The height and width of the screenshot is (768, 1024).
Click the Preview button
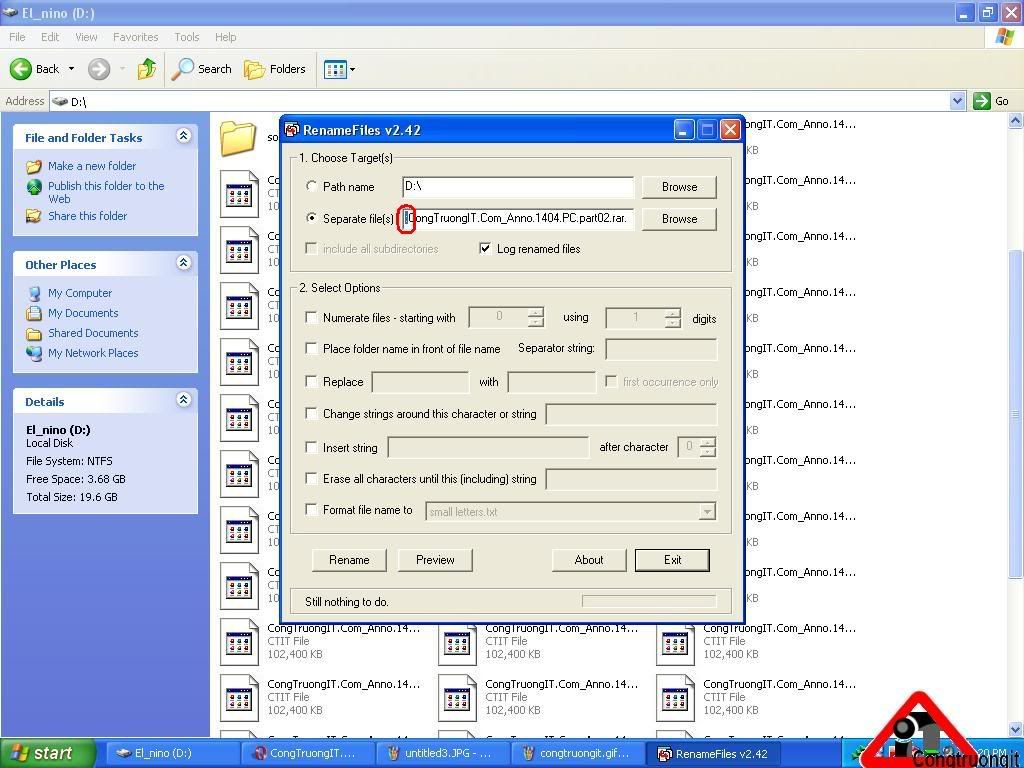click(x=435, y=560)
